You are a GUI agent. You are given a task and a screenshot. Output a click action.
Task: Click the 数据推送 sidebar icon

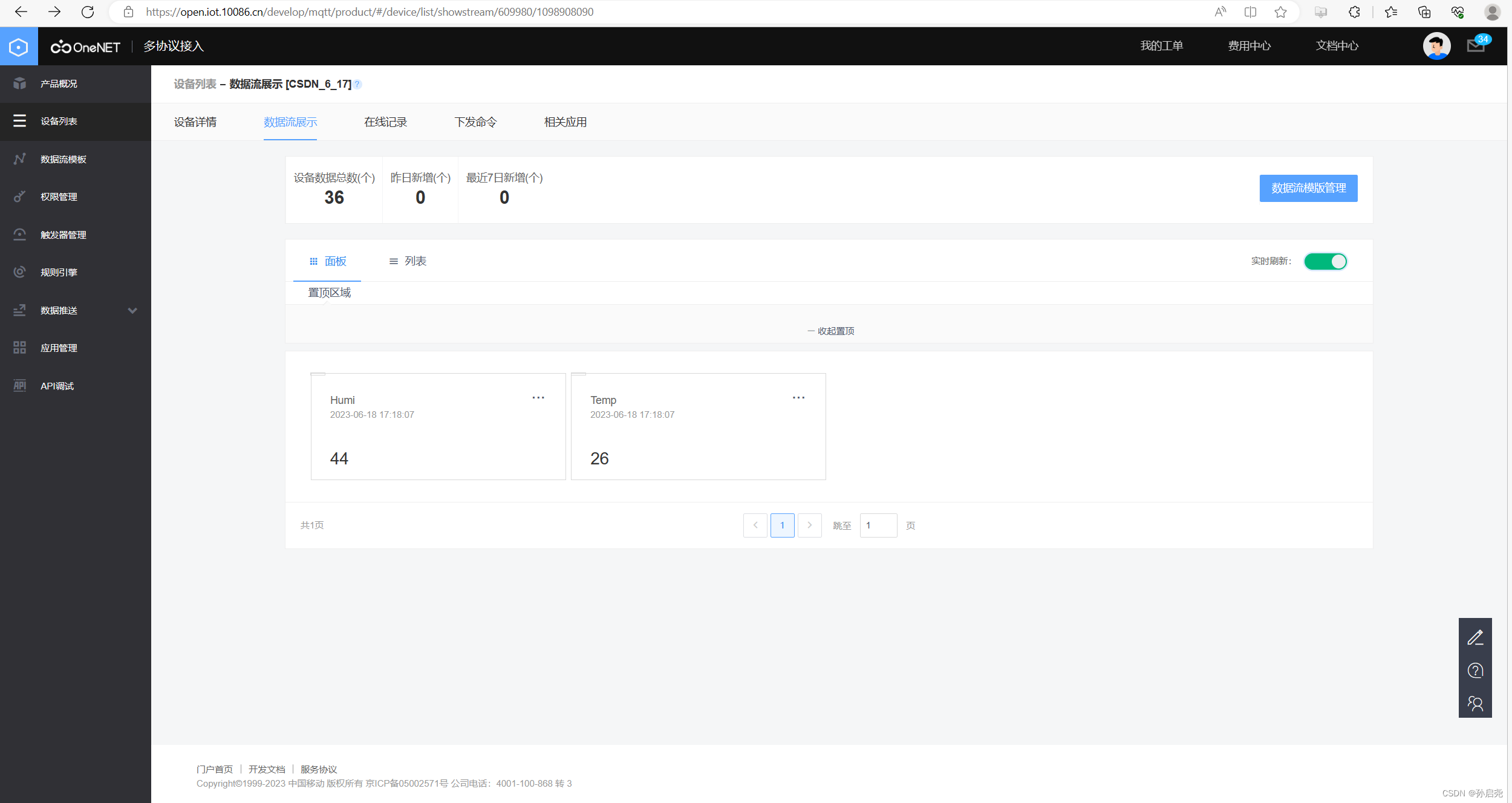pos(19,309)
